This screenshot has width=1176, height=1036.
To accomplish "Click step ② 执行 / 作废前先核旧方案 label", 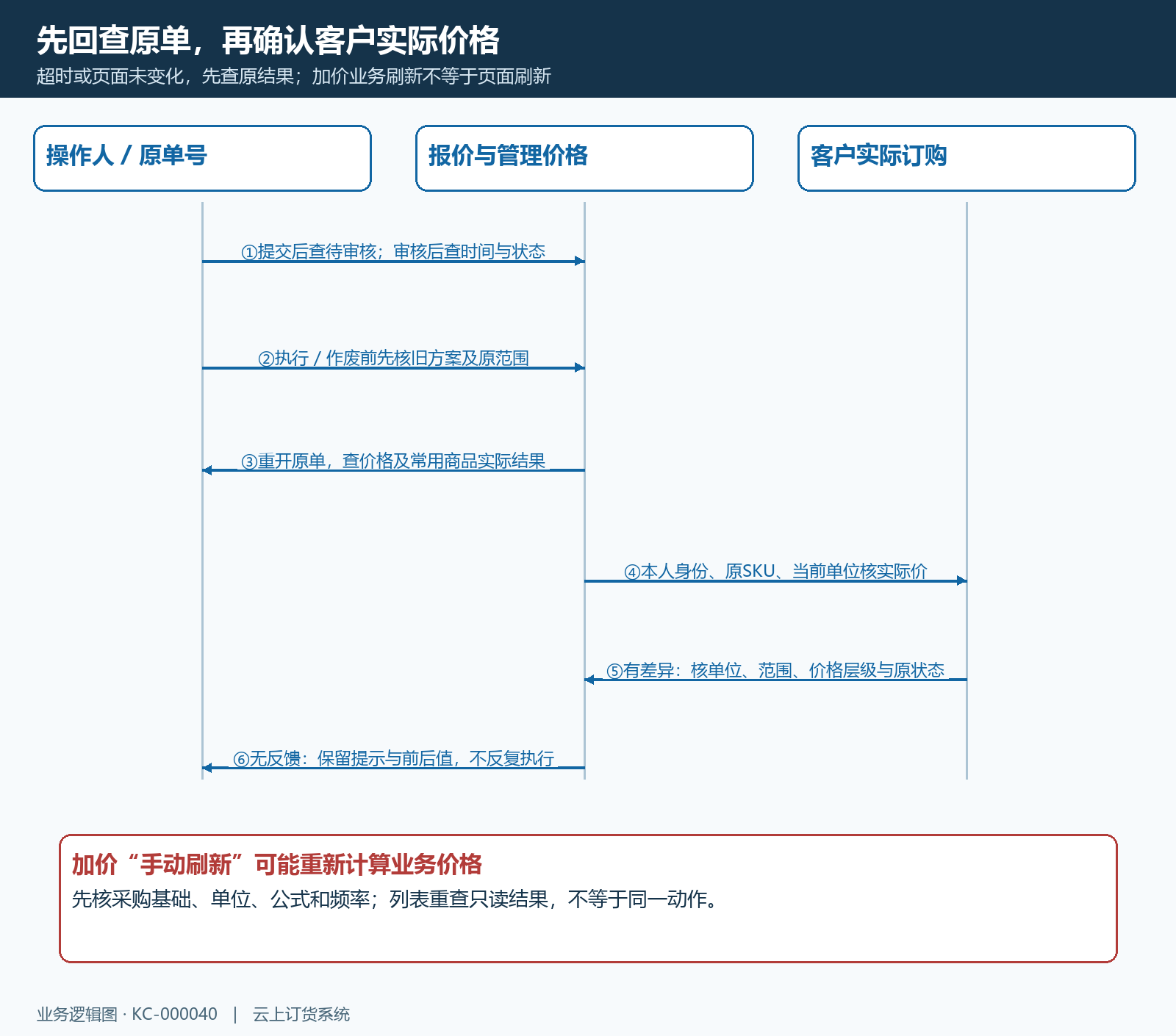I will point(393,358).
